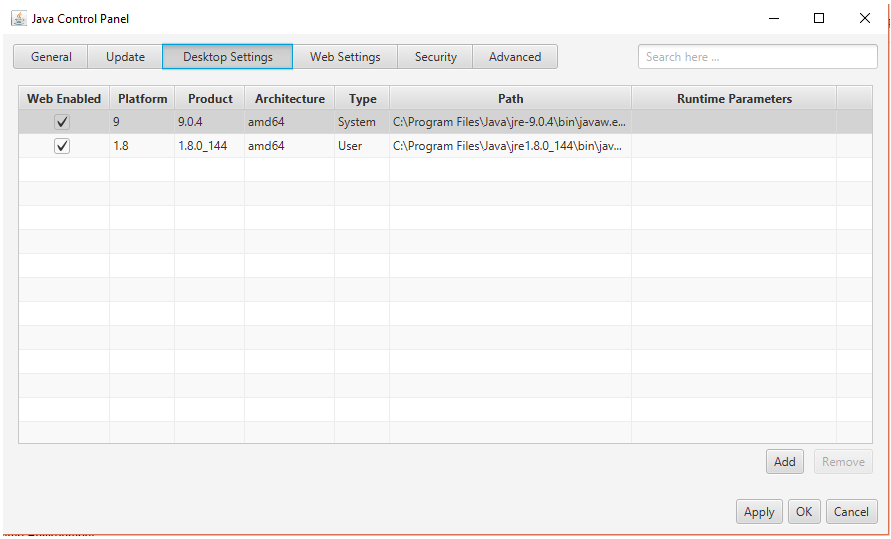
Task: Maximize the Java Control Panel window
Action: coord(819,18)
